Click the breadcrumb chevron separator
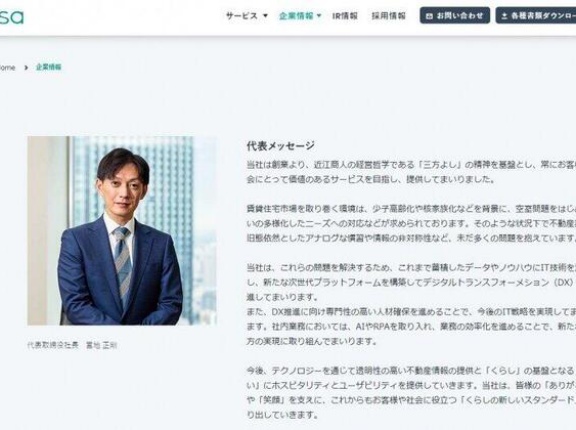This screenshot has height=430, width=576. (26, 68)
